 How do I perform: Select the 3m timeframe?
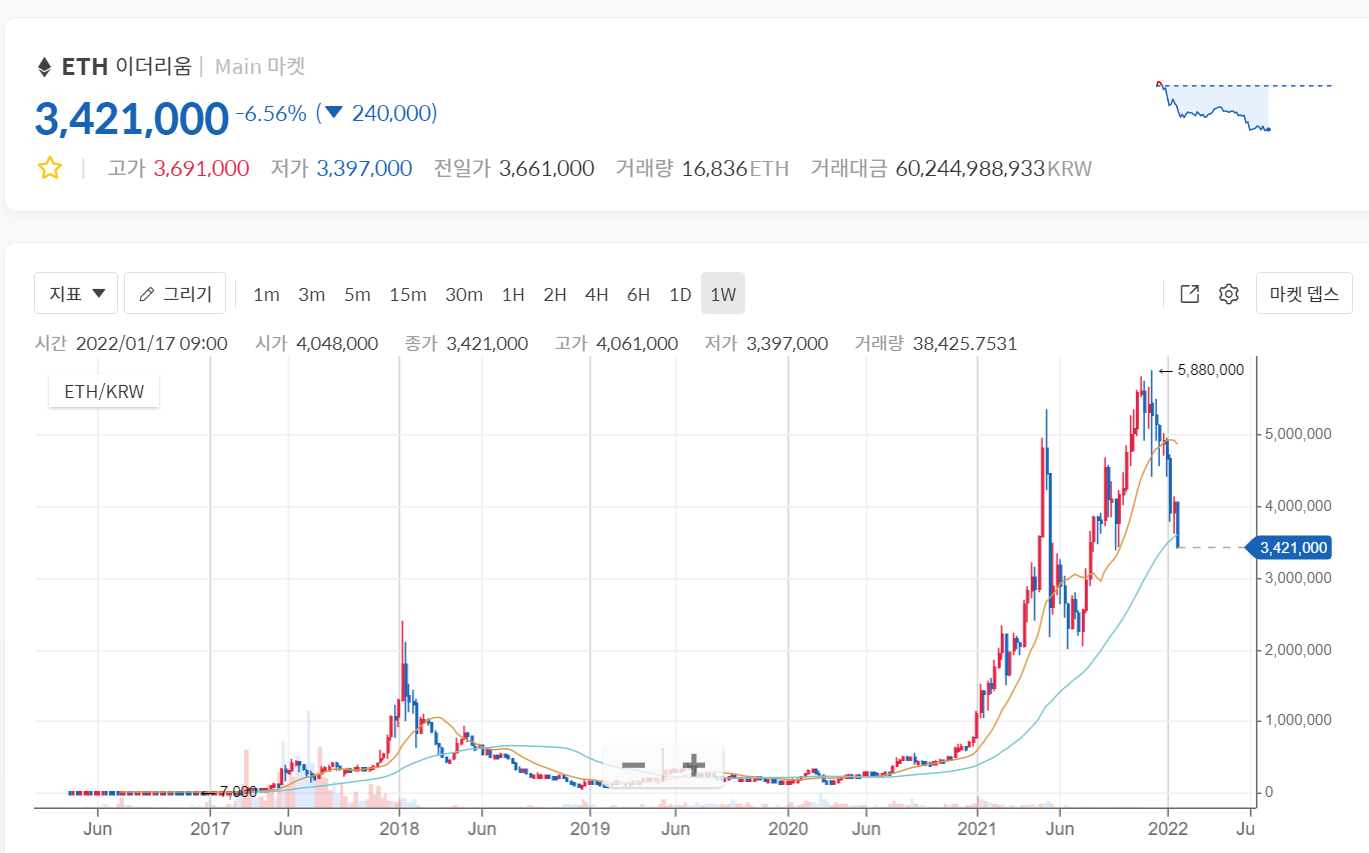click(311, 294)
